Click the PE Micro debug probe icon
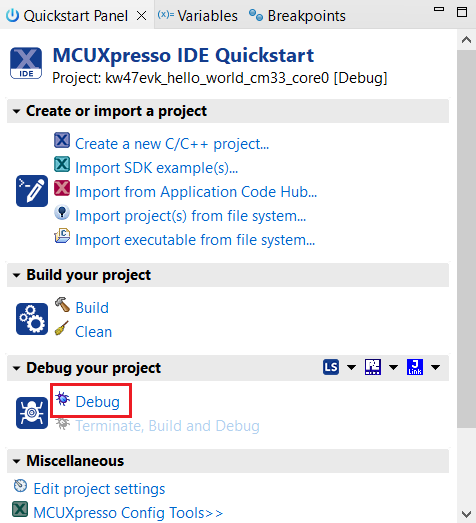Image resolution: width=476 pixels, height=523 pixels. tap(373, 367)
